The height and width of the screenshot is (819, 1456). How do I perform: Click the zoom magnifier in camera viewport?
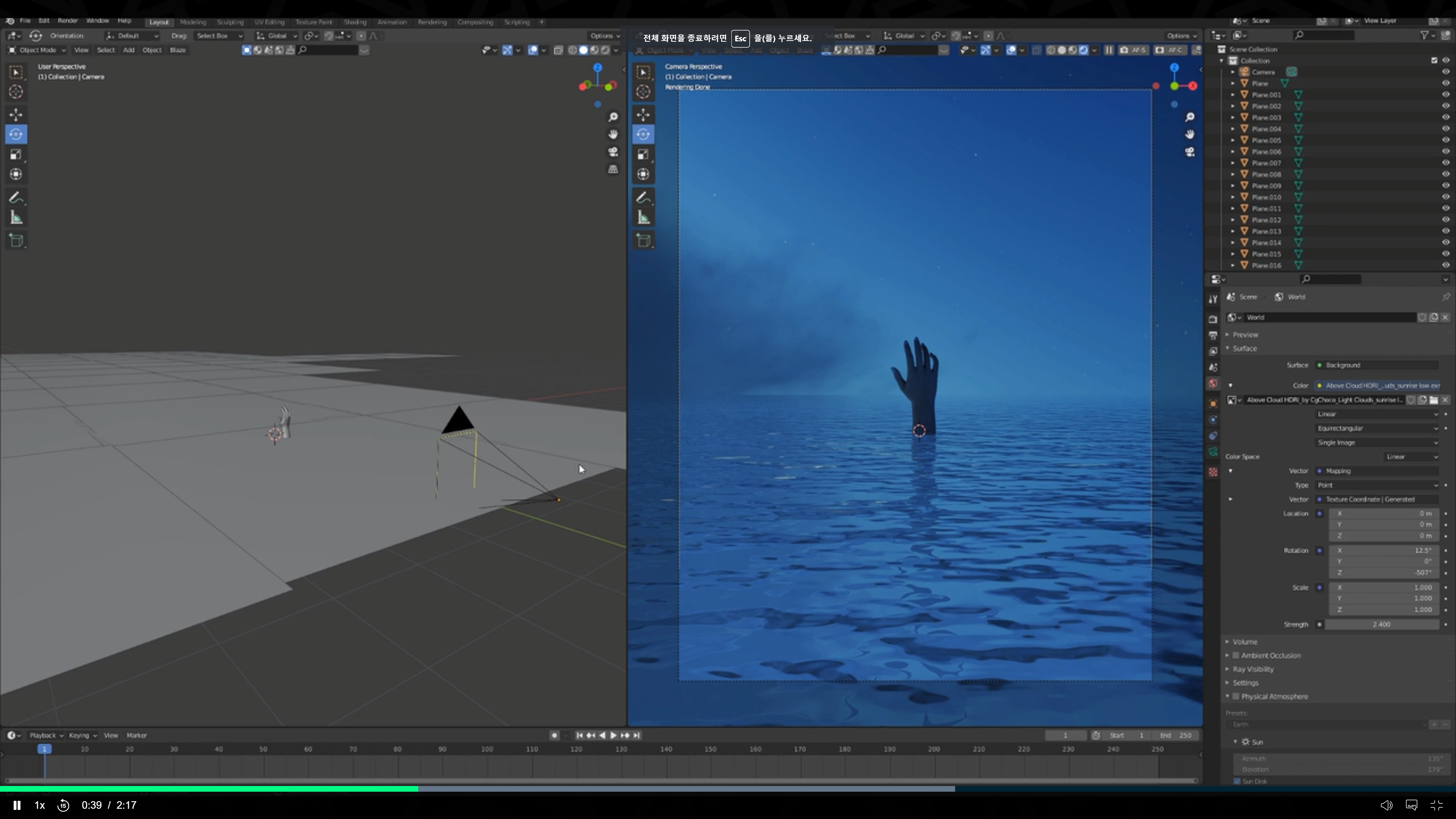pos(1190,117)
